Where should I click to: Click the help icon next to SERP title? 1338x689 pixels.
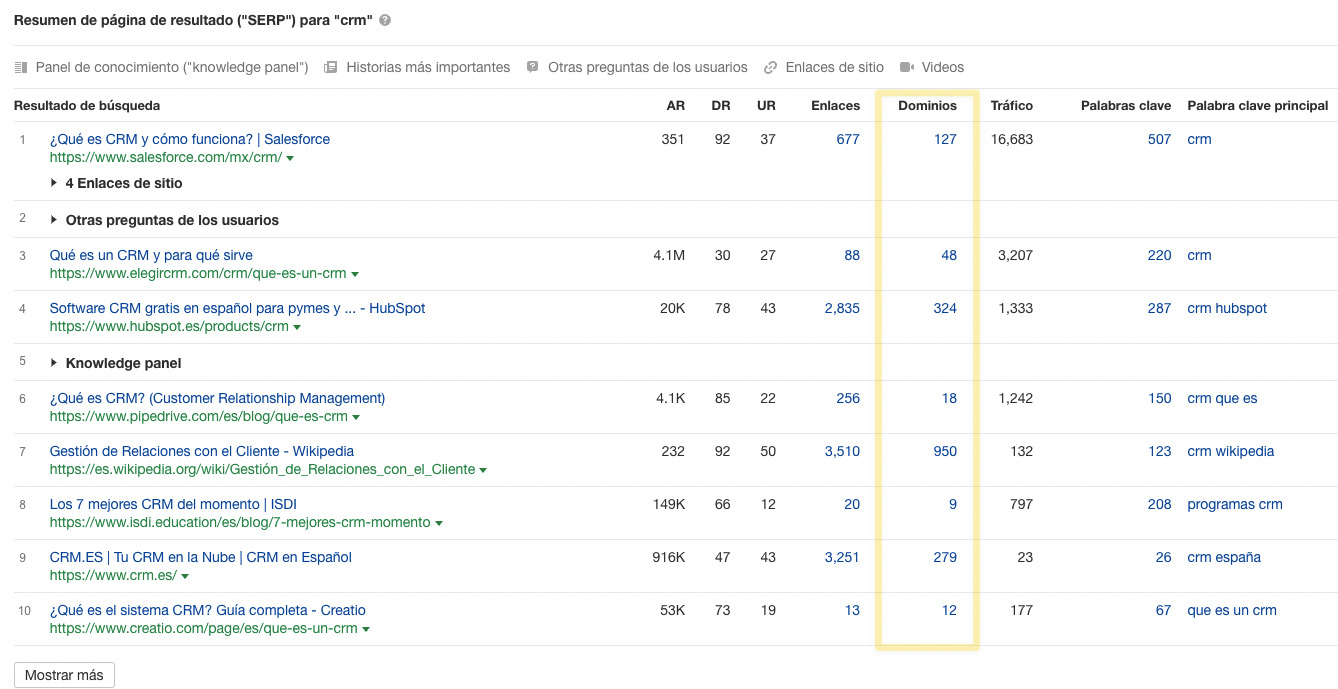click(385, 20)
